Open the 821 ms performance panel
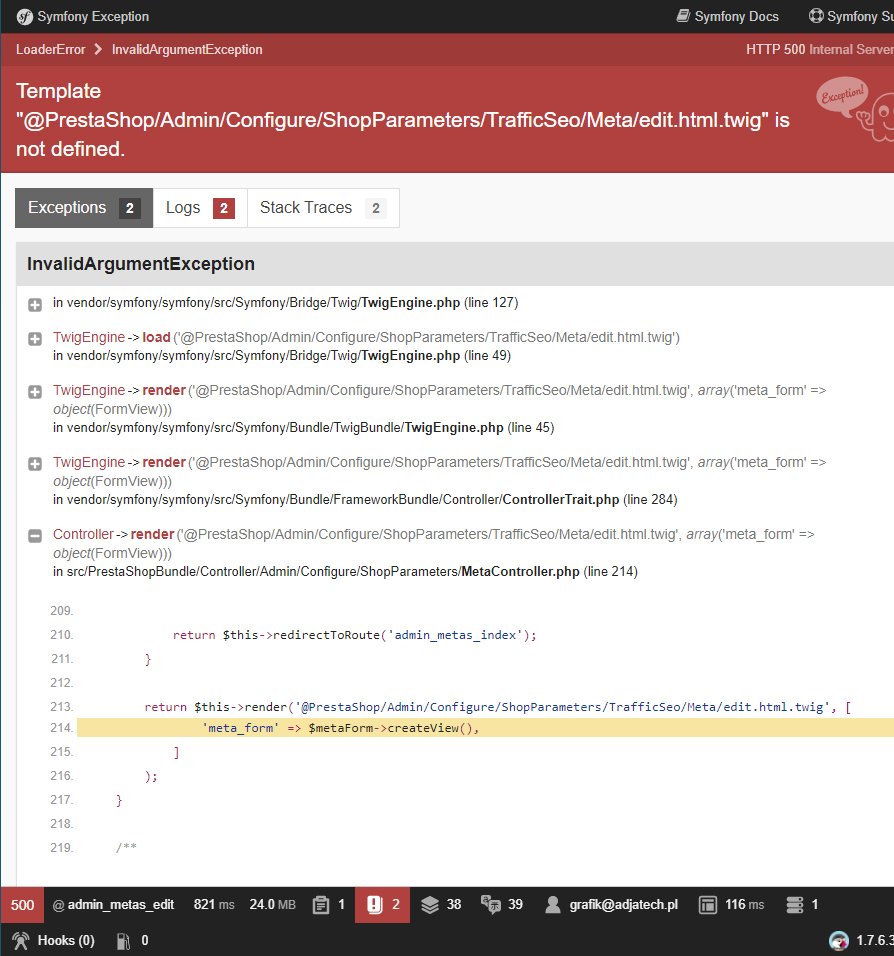Screen dimensions: 894x956 click(x=214, y=905)
